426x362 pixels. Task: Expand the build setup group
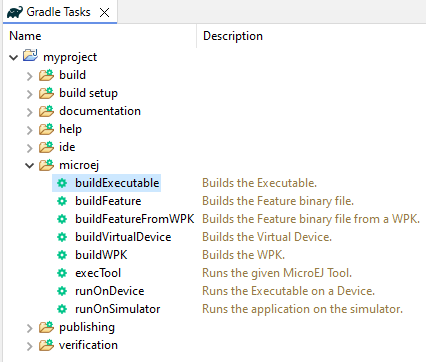click(30, 94)
